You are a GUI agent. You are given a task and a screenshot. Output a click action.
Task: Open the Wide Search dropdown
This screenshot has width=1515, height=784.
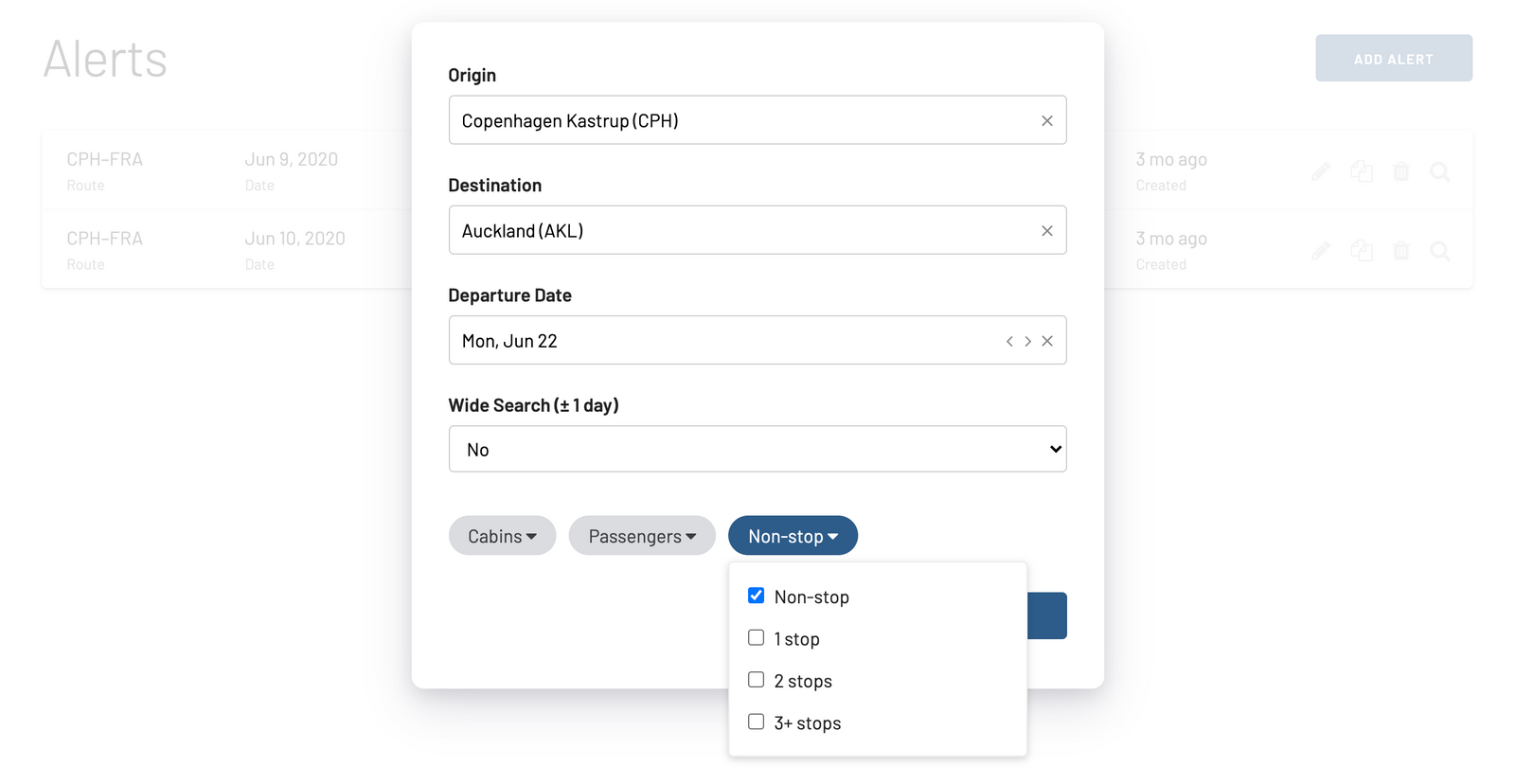tap(757, 449)
